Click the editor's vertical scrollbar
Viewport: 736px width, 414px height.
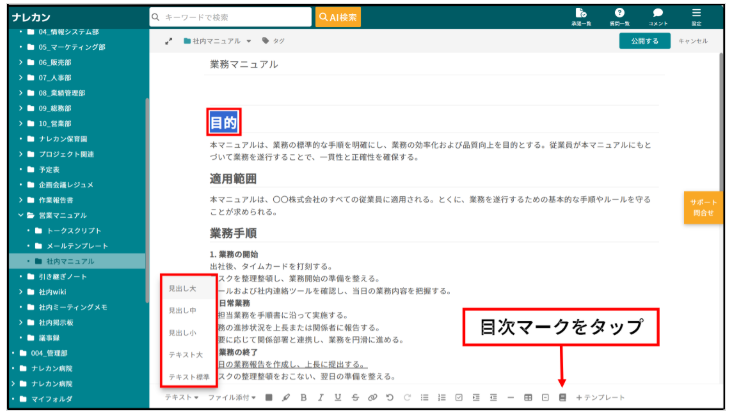[721, 122]
